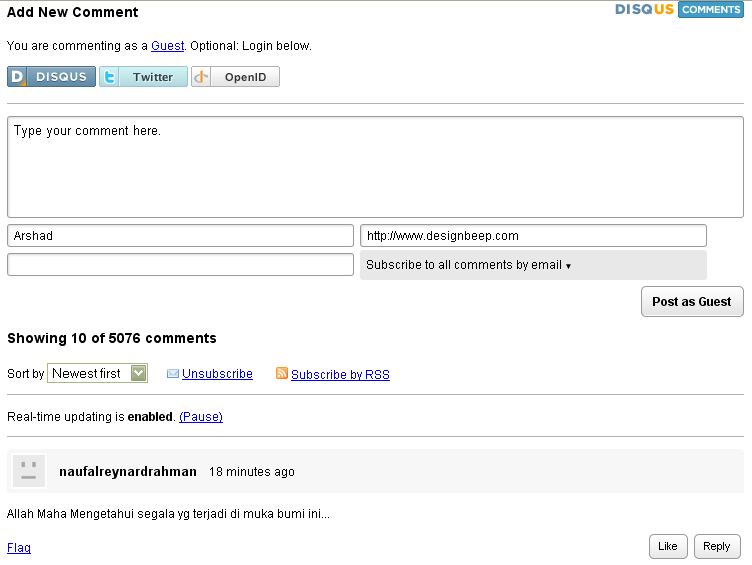Click the website URL field
The height and width of the screenshot is (565, 752).
coord(533,236)
